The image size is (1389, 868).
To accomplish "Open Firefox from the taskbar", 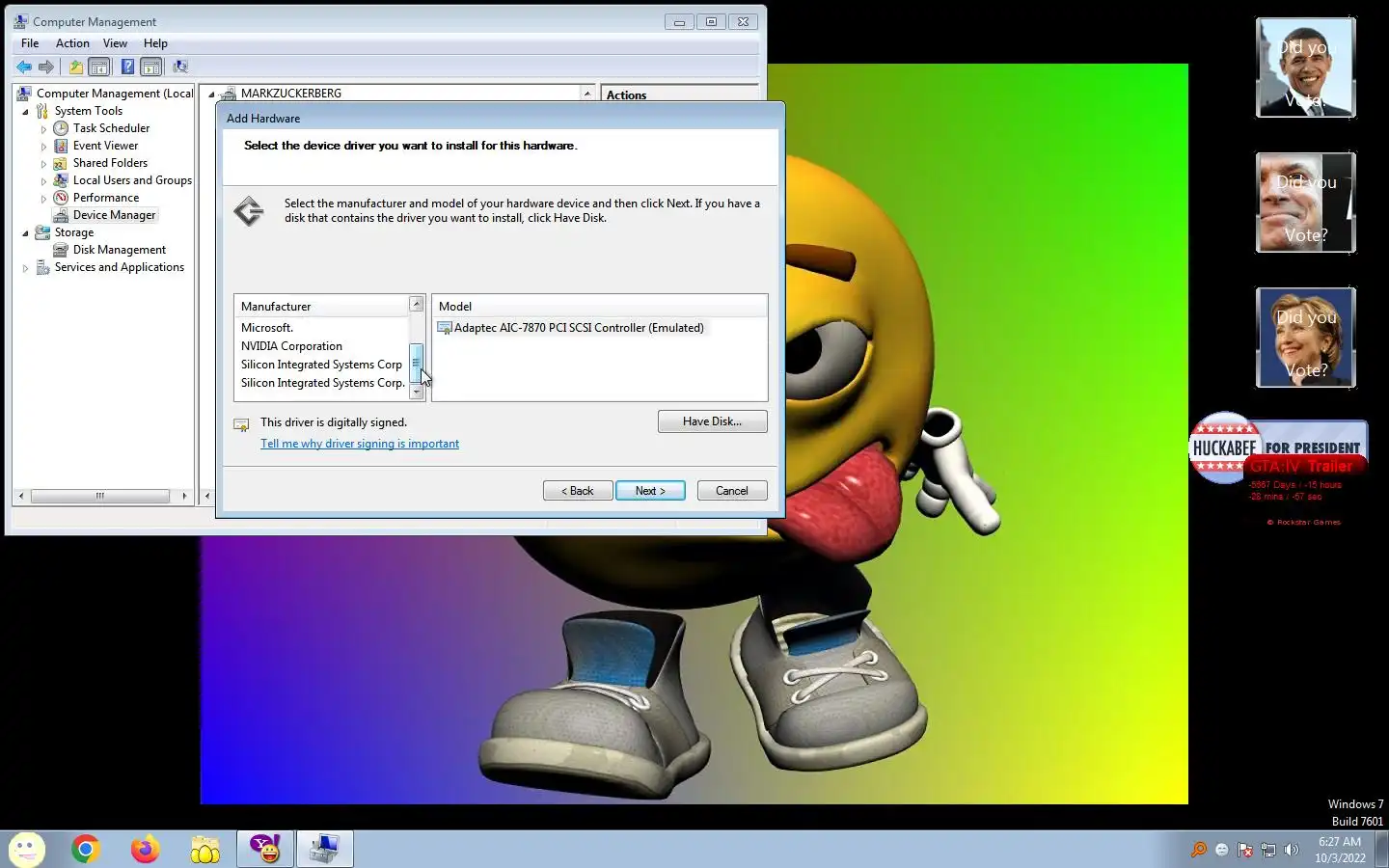I will (x=146, y=849).
